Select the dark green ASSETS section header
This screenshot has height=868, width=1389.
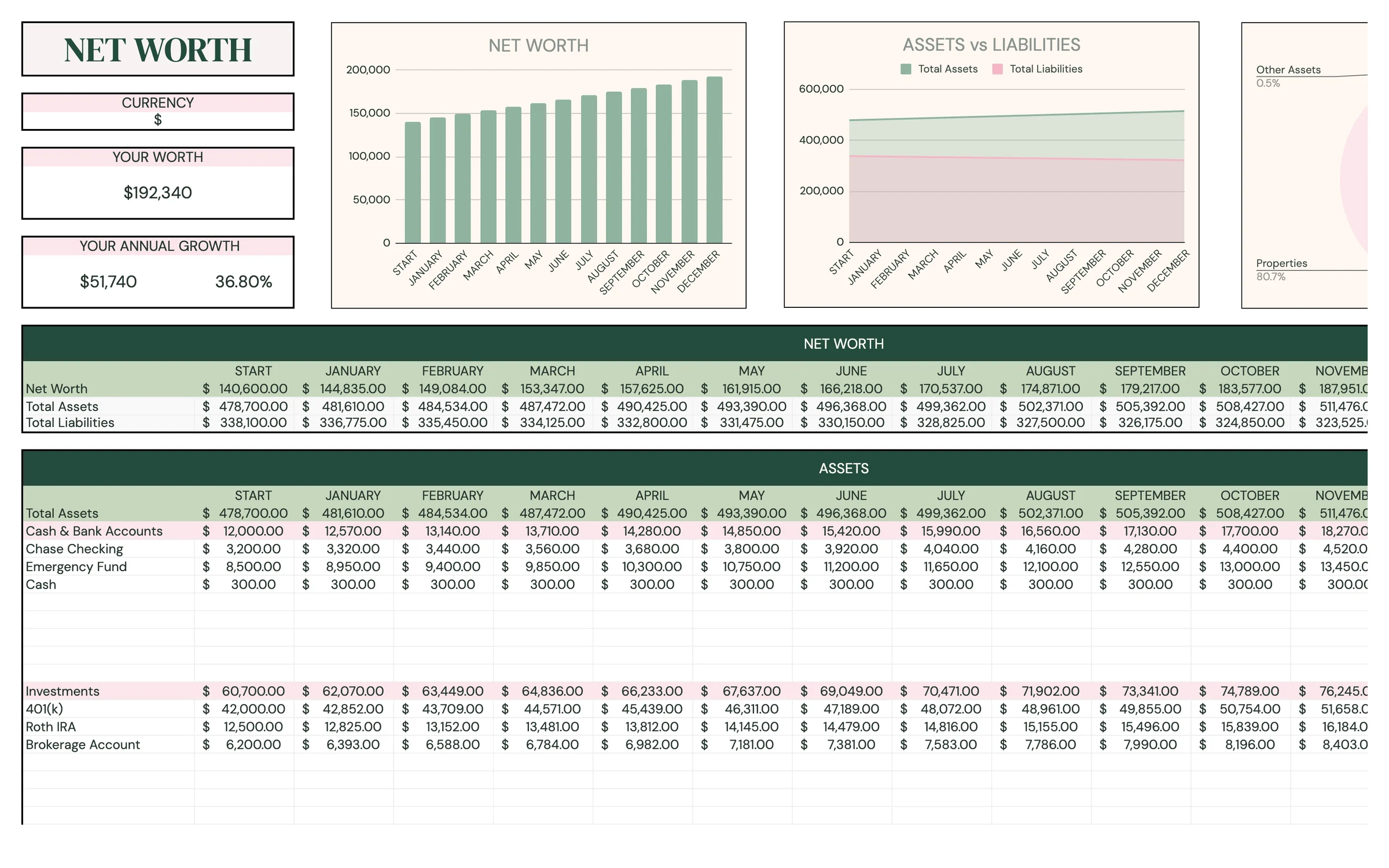(x=694, y=468)
